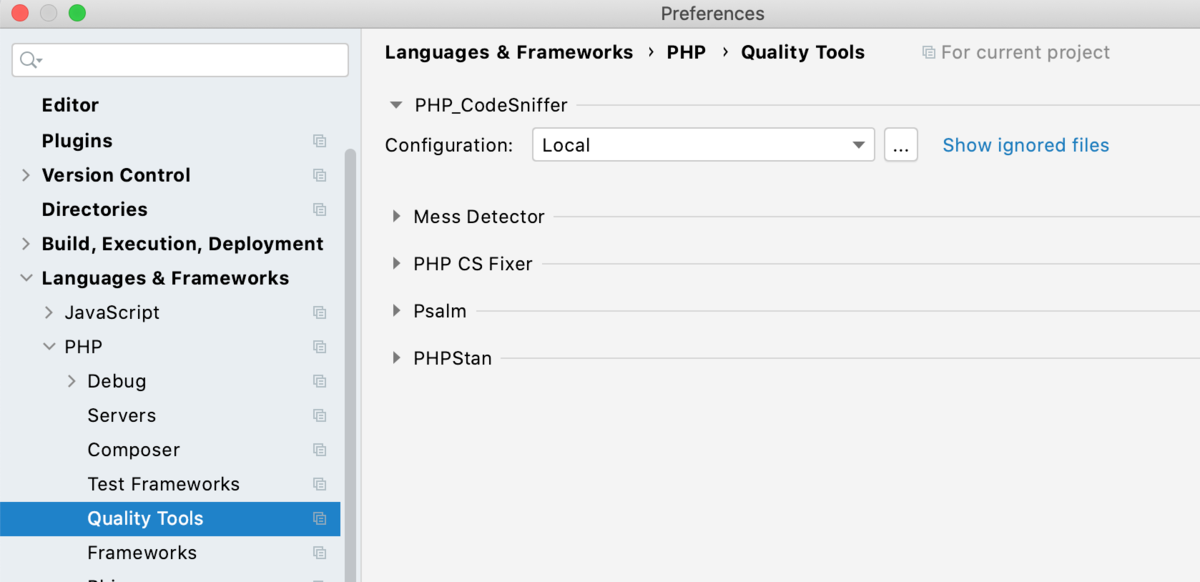
Task: Click the project-level icon beside Plugins
Action: coord(320,141)
